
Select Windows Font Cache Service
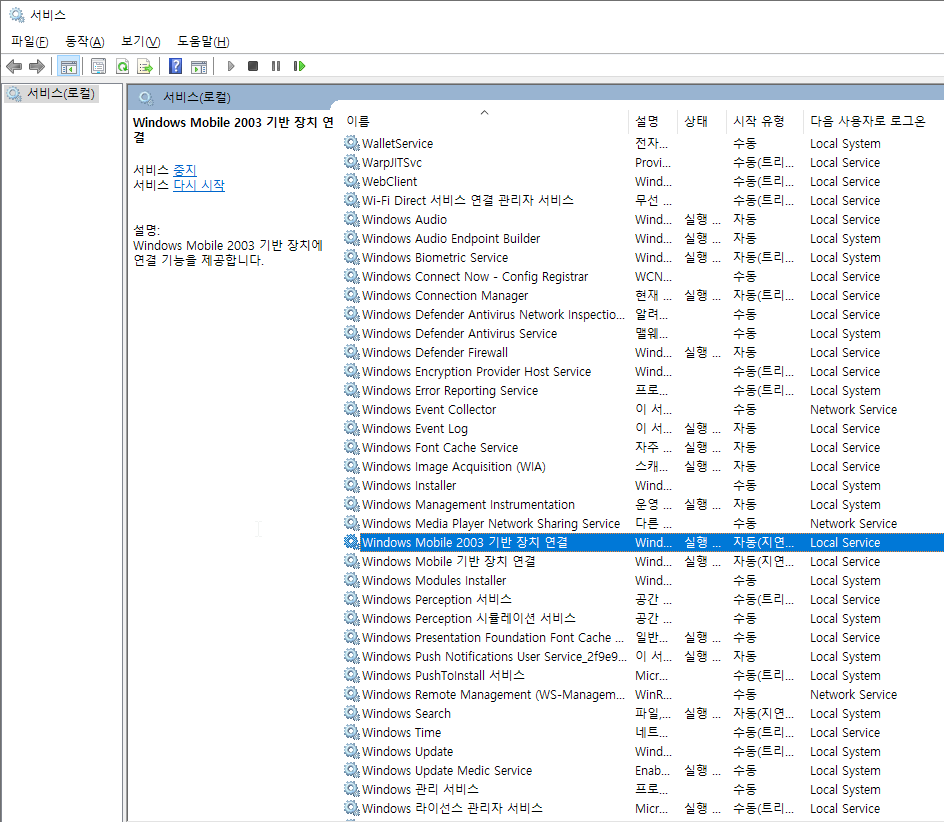point(440,447)
